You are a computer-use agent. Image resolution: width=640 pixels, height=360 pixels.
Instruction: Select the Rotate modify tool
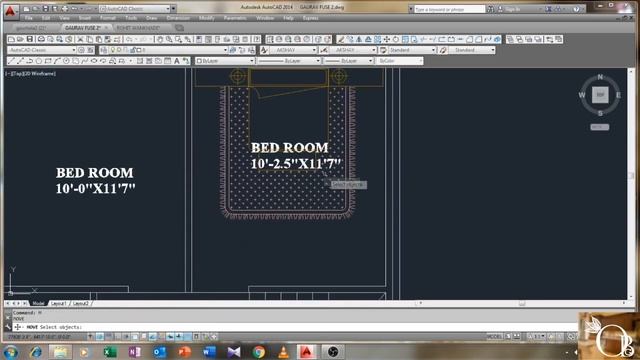click(x=396, y=39)
